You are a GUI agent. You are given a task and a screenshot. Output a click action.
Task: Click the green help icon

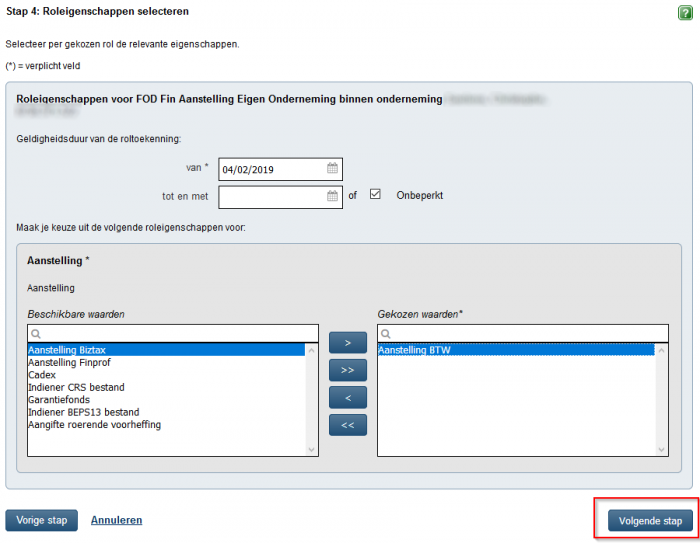(x=685, y=12)
